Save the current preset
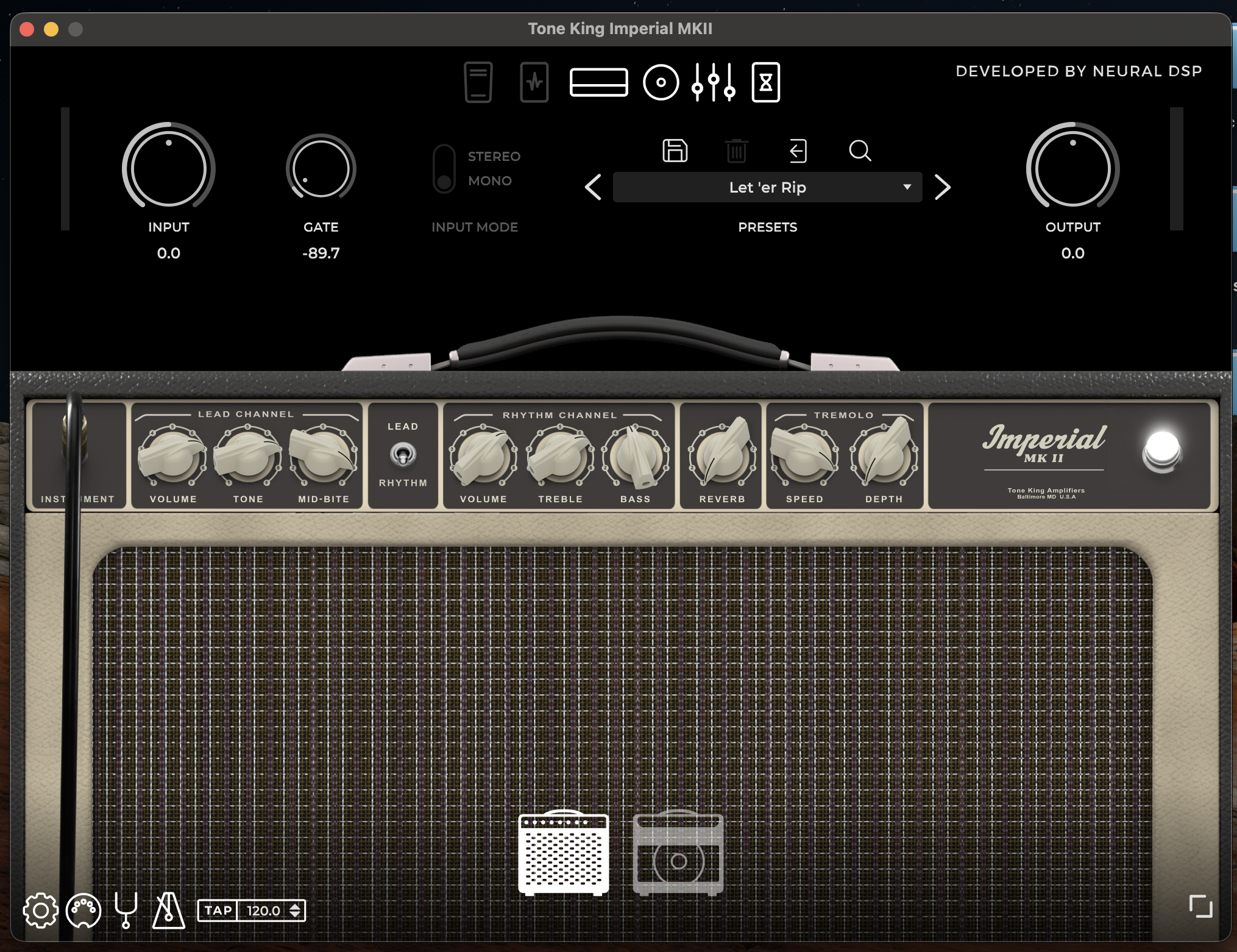 [676, 151]
